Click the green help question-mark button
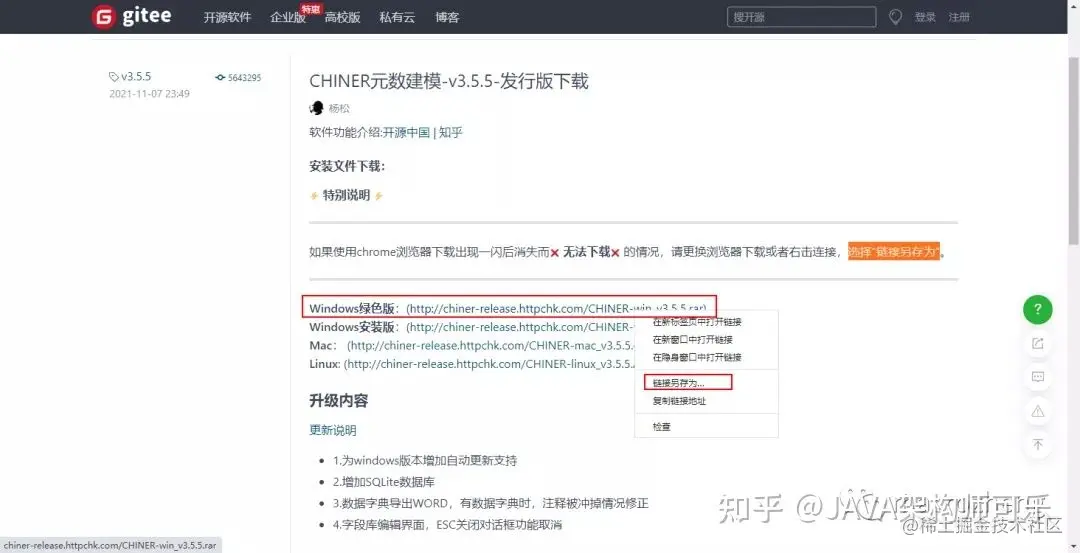Screen dimensions: 1080x553 1037,309
